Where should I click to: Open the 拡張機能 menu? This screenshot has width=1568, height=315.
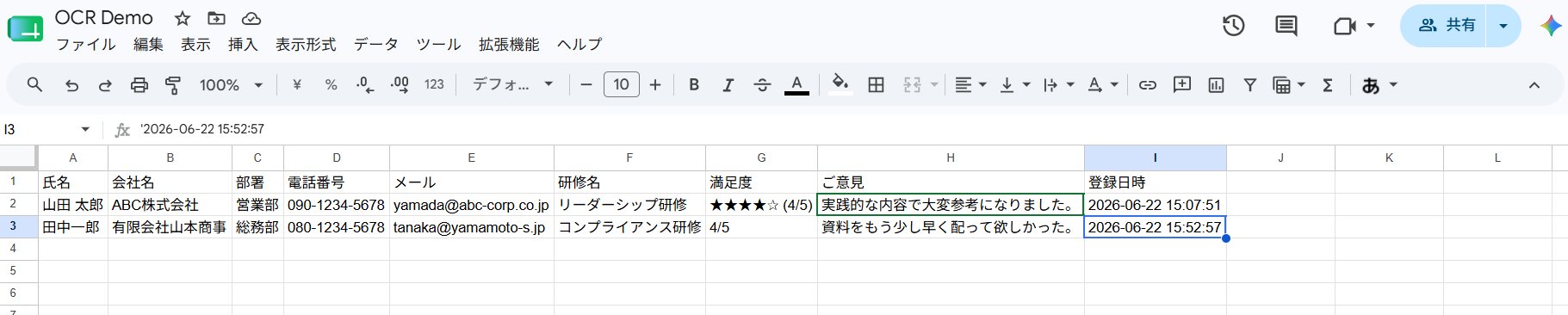tap(509, 44)
